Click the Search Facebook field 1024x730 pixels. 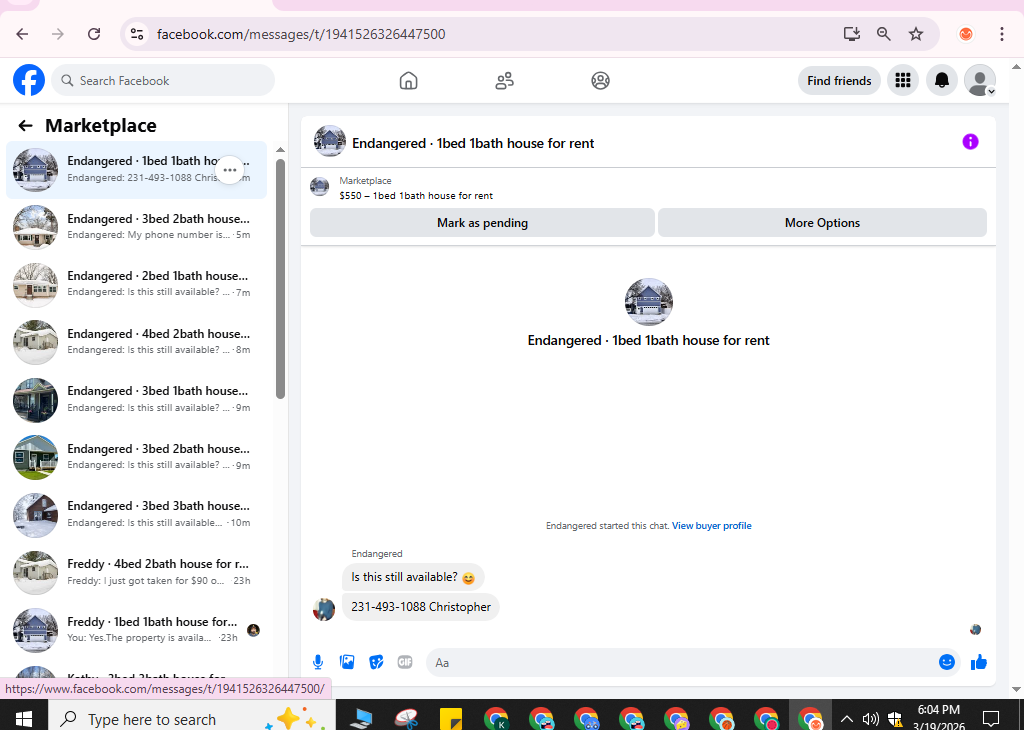(x=163, y=80)
